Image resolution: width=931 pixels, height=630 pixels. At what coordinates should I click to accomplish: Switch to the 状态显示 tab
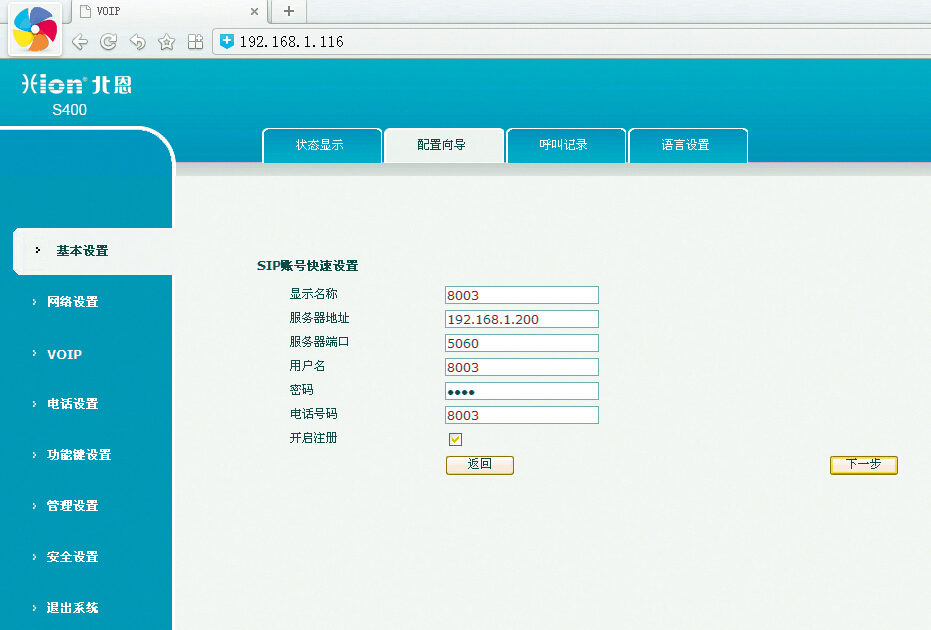[322, 145]
